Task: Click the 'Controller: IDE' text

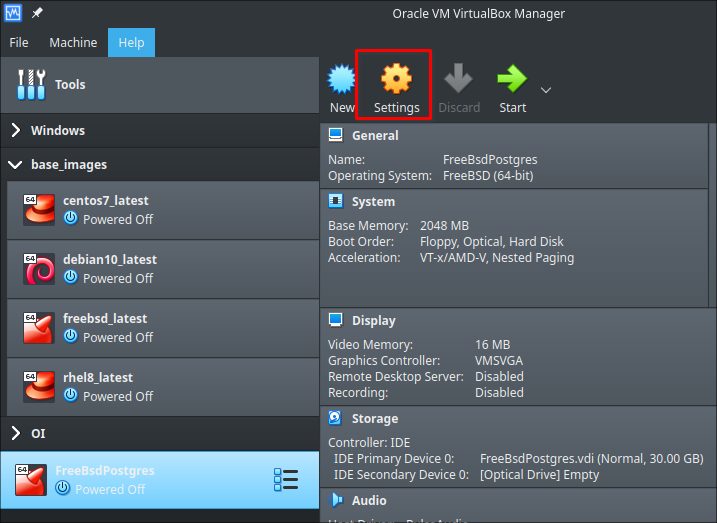Action: click(369, 443)
